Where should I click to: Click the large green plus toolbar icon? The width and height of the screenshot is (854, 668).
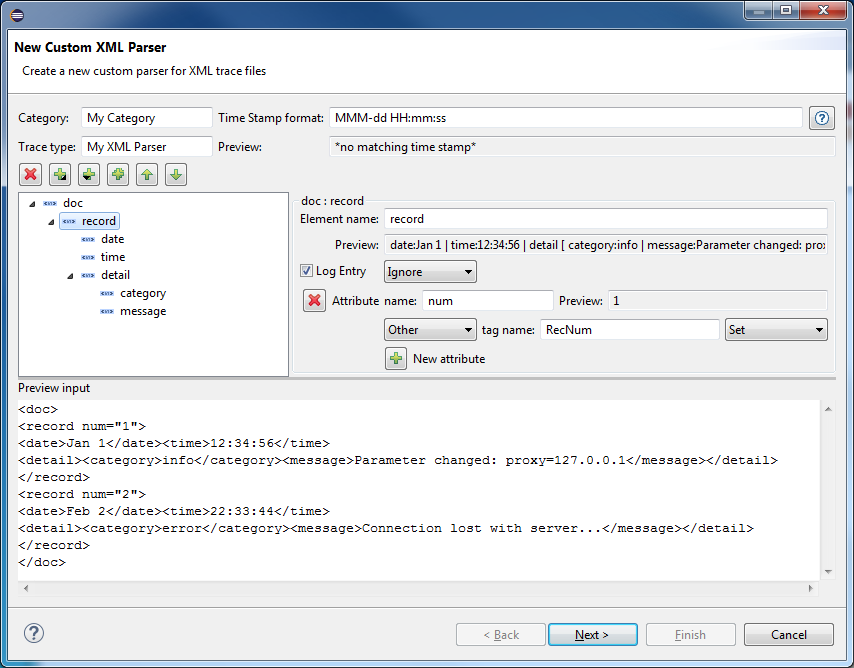118,175
